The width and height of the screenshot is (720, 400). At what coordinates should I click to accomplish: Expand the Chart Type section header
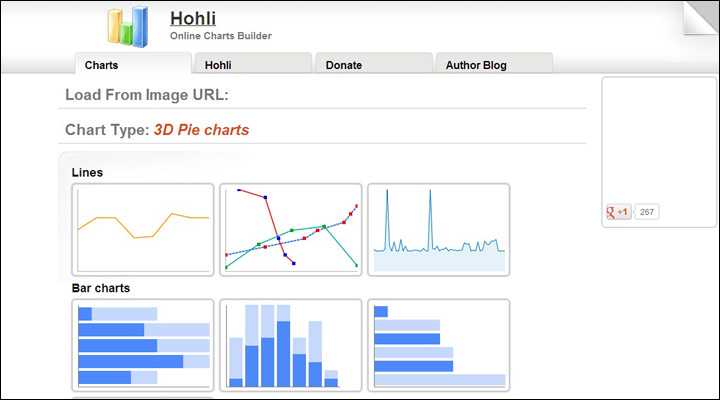click(x=106, y=130)
